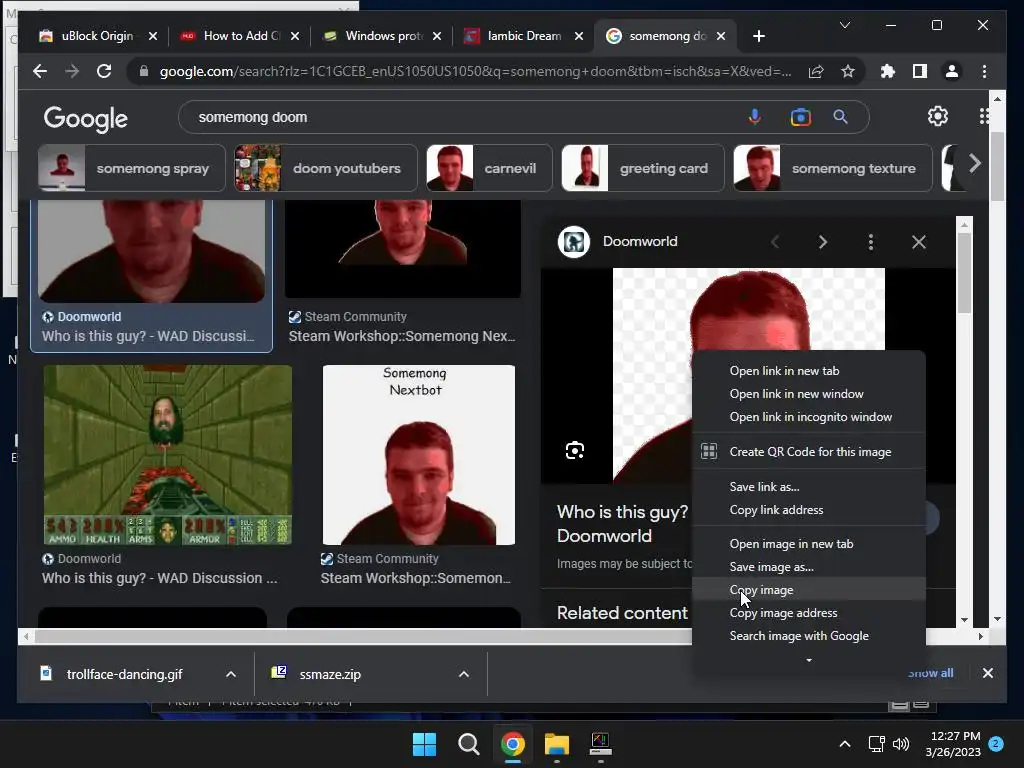Start voice search with microphone icon
This screenshot has height=768, width=1024.
point(754,117)
